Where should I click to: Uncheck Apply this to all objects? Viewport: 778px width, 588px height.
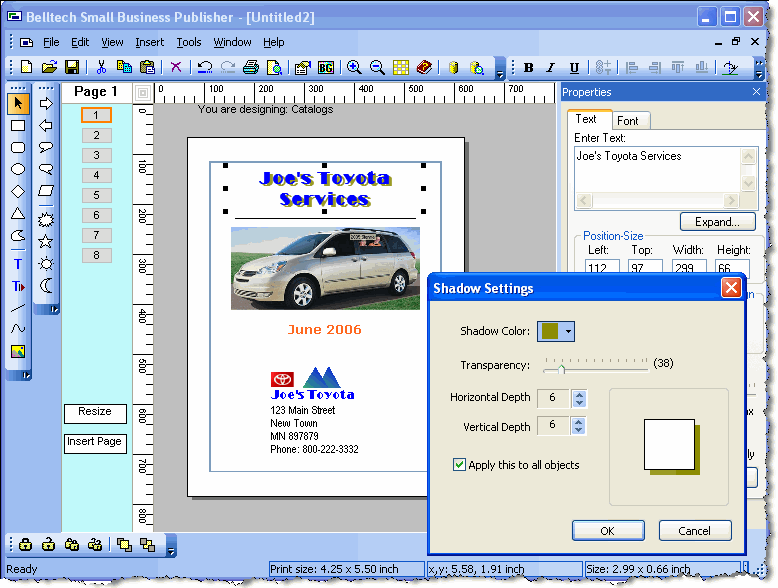point(460,465)
